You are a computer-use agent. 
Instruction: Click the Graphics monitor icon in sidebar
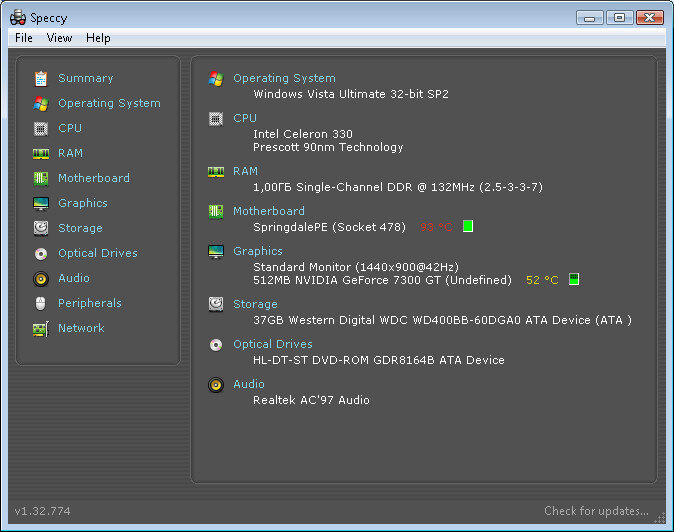pyautogui.click(x=41, y=203)
